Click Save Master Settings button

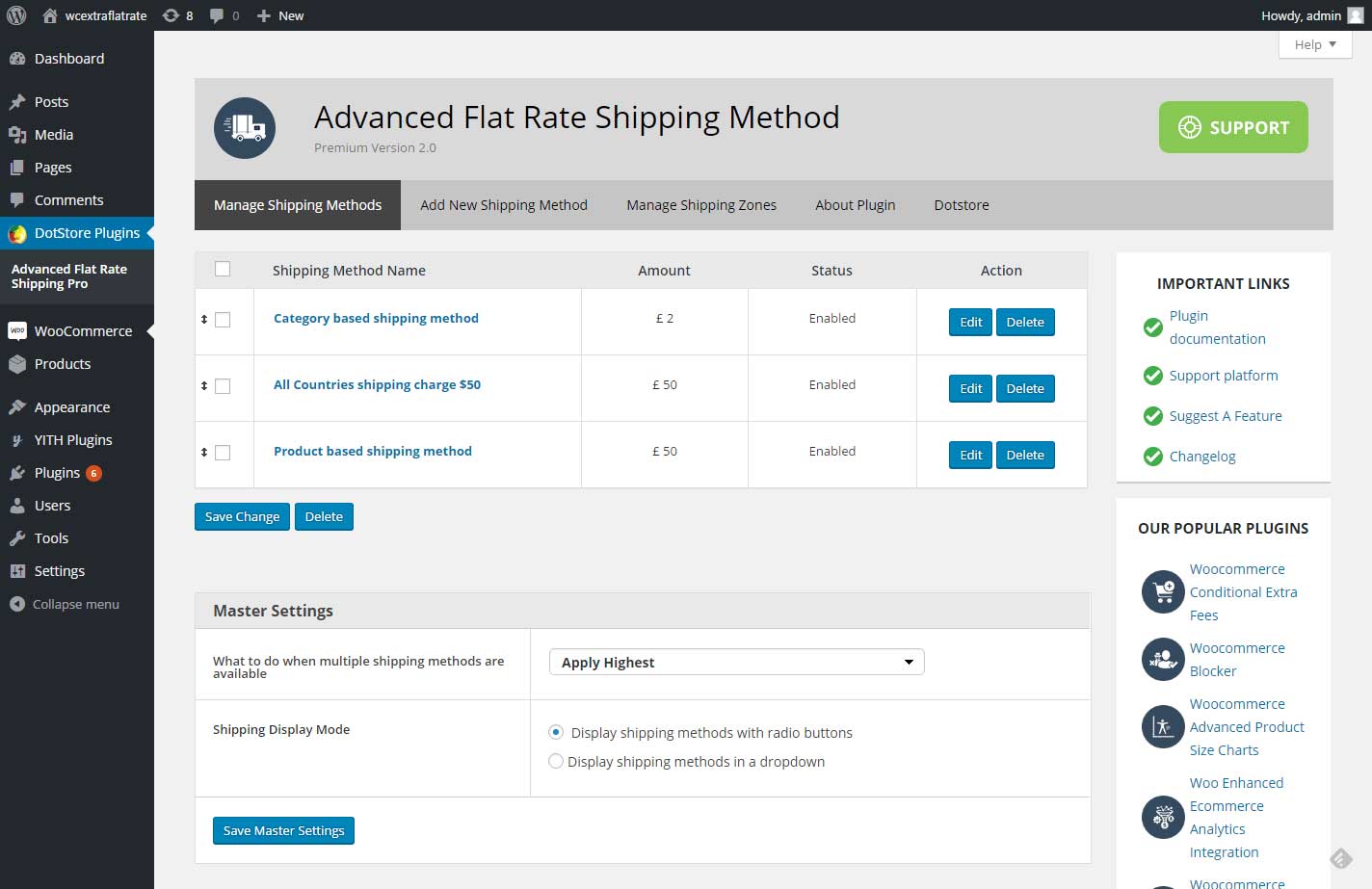(283, 830)
